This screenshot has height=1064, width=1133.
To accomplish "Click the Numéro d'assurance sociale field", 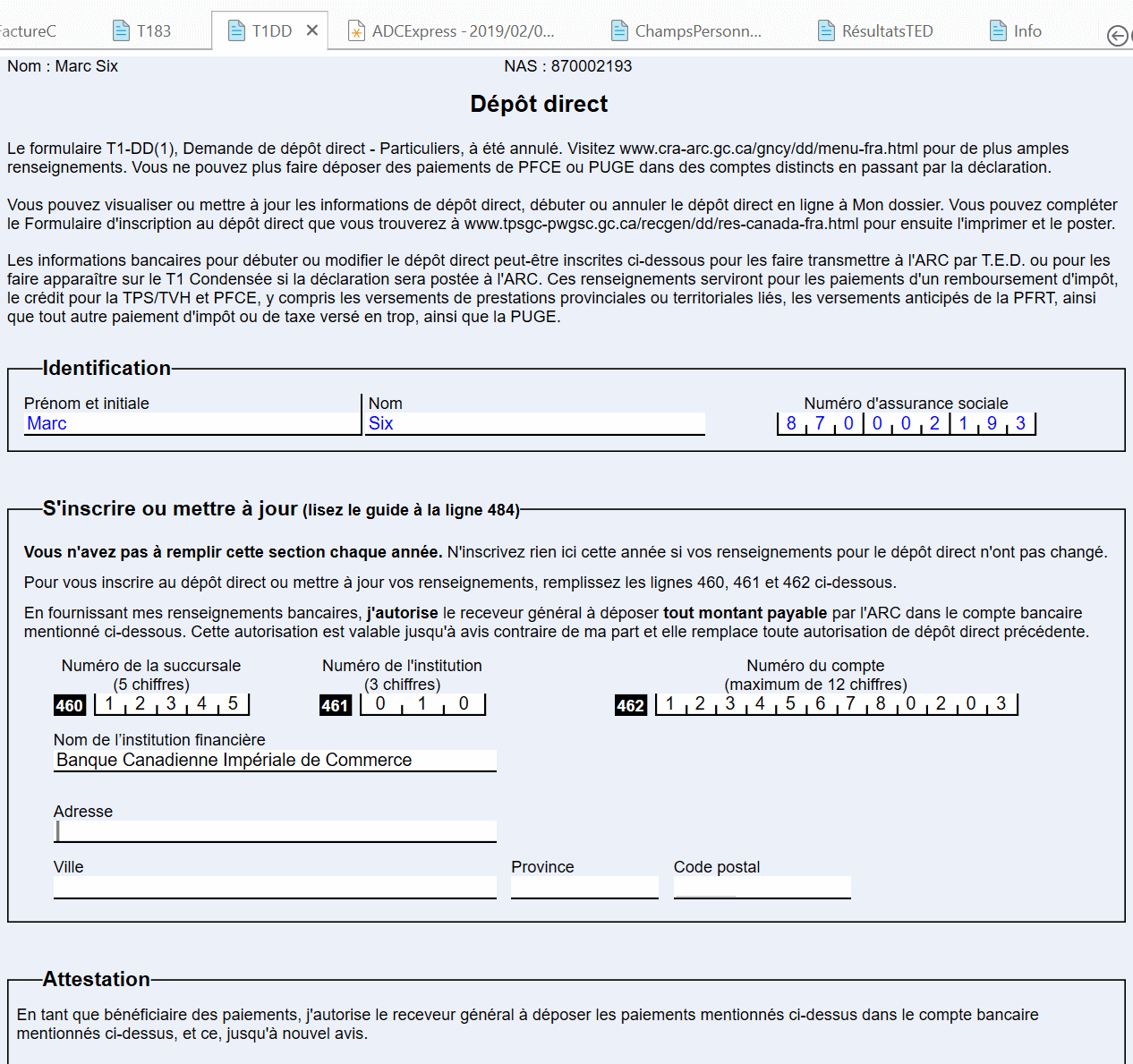I will 906,423.
